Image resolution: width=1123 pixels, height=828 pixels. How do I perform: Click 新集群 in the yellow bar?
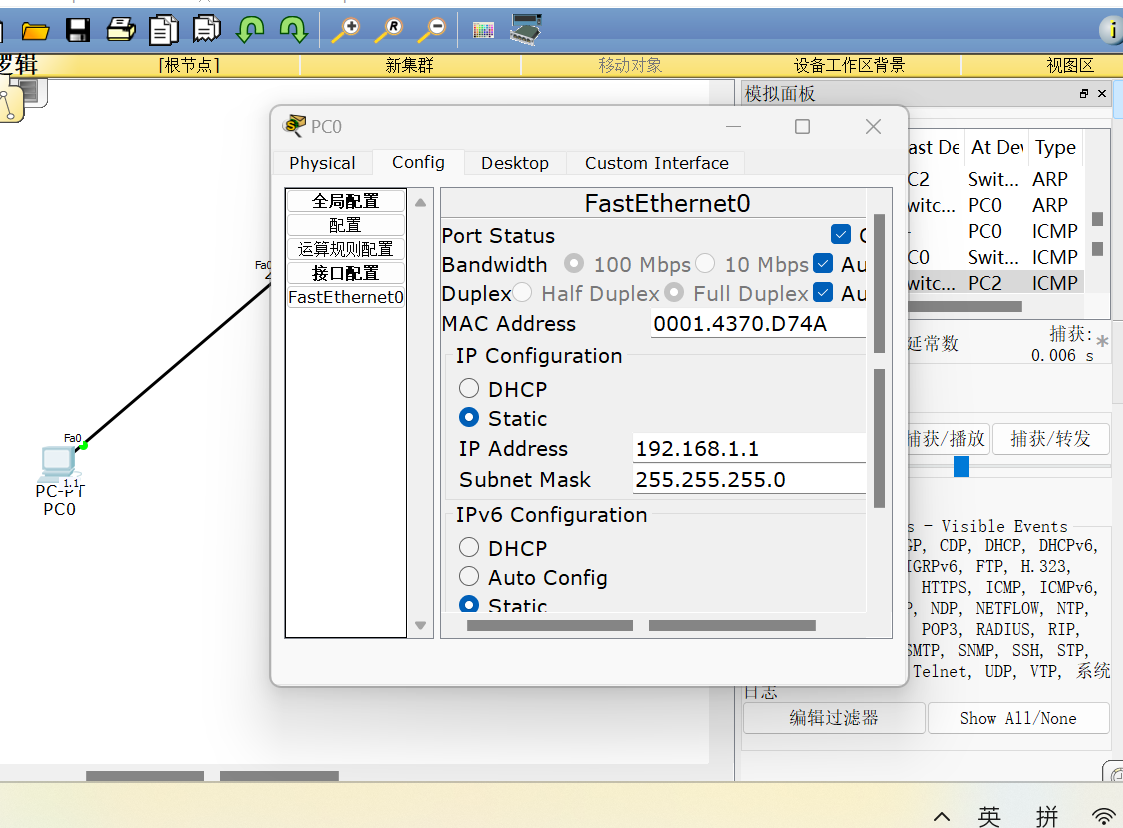point(410,65)
